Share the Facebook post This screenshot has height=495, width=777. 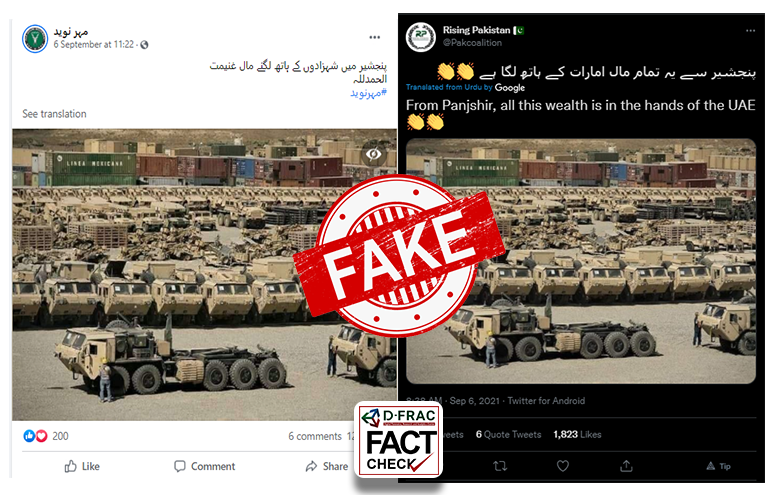pyautogui.click(x=327, y=466)
